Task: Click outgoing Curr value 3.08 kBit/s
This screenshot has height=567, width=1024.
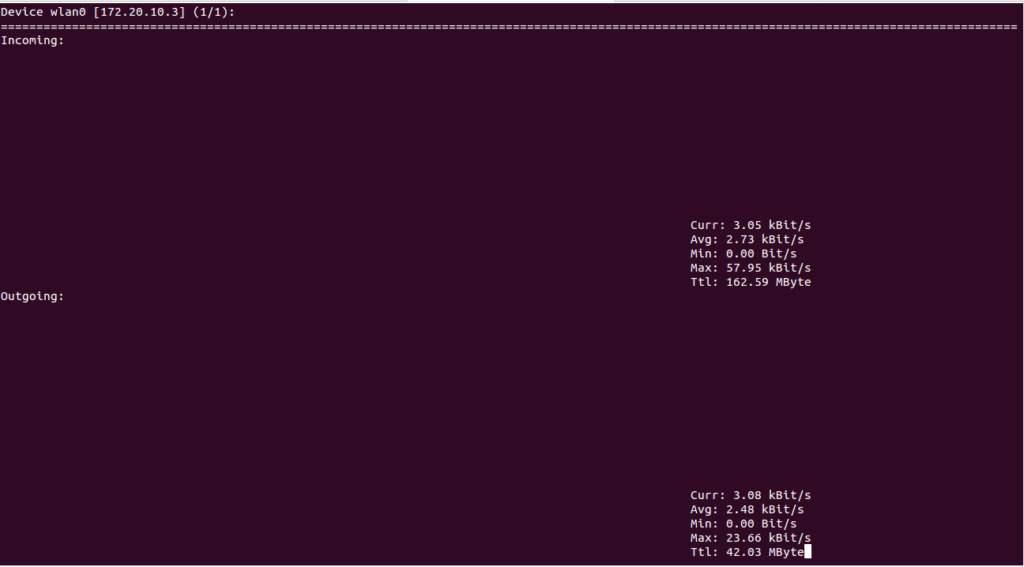Action: 768,495
